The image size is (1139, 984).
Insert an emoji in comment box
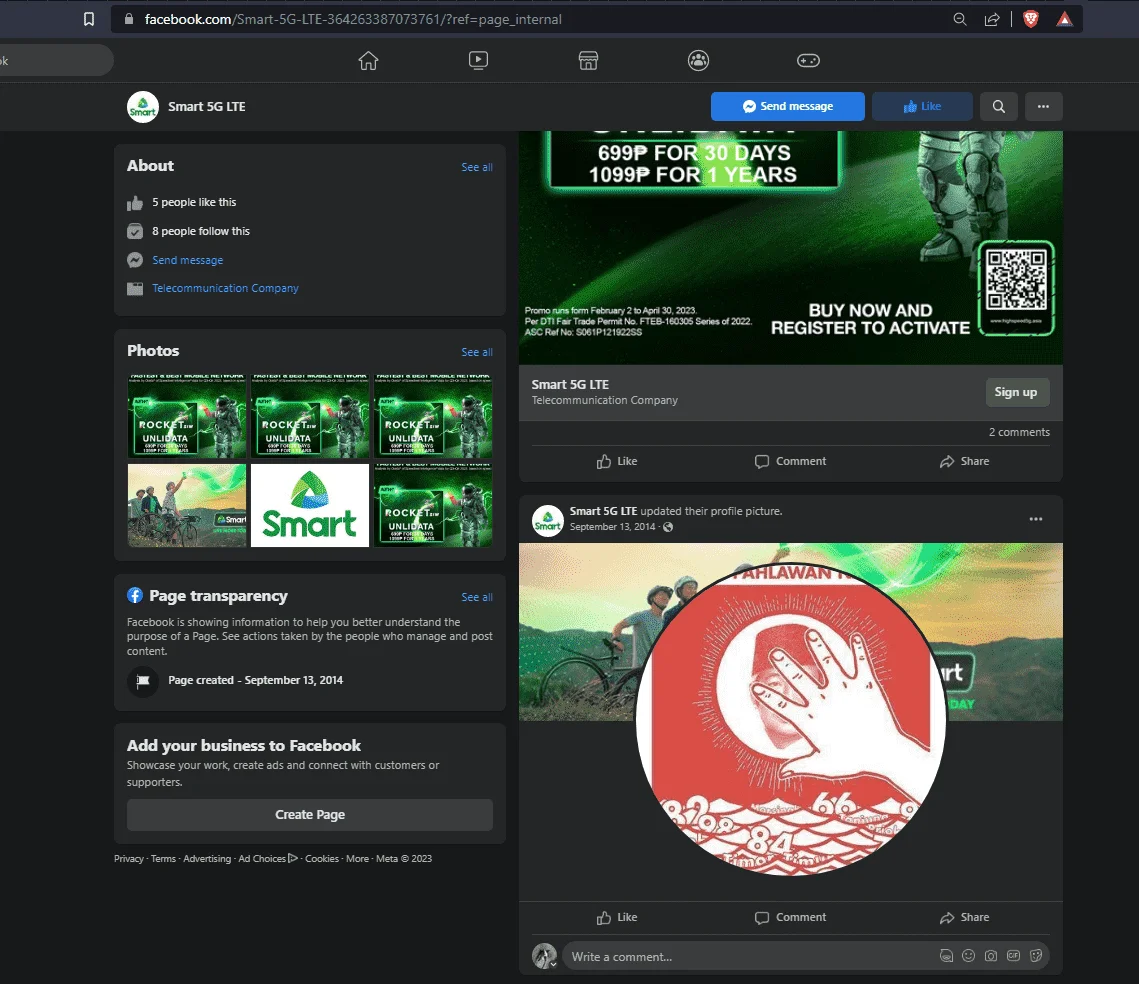coord(968,956)
